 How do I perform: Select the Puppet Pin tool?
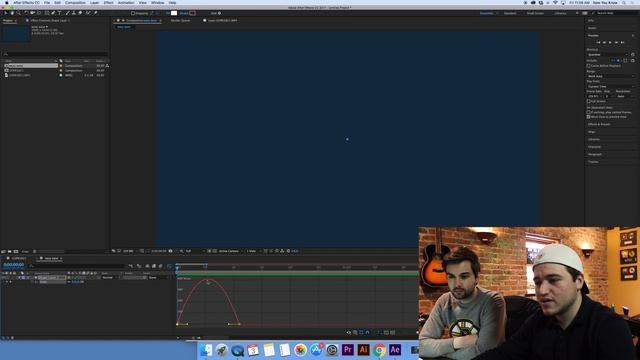coord(96,13)
